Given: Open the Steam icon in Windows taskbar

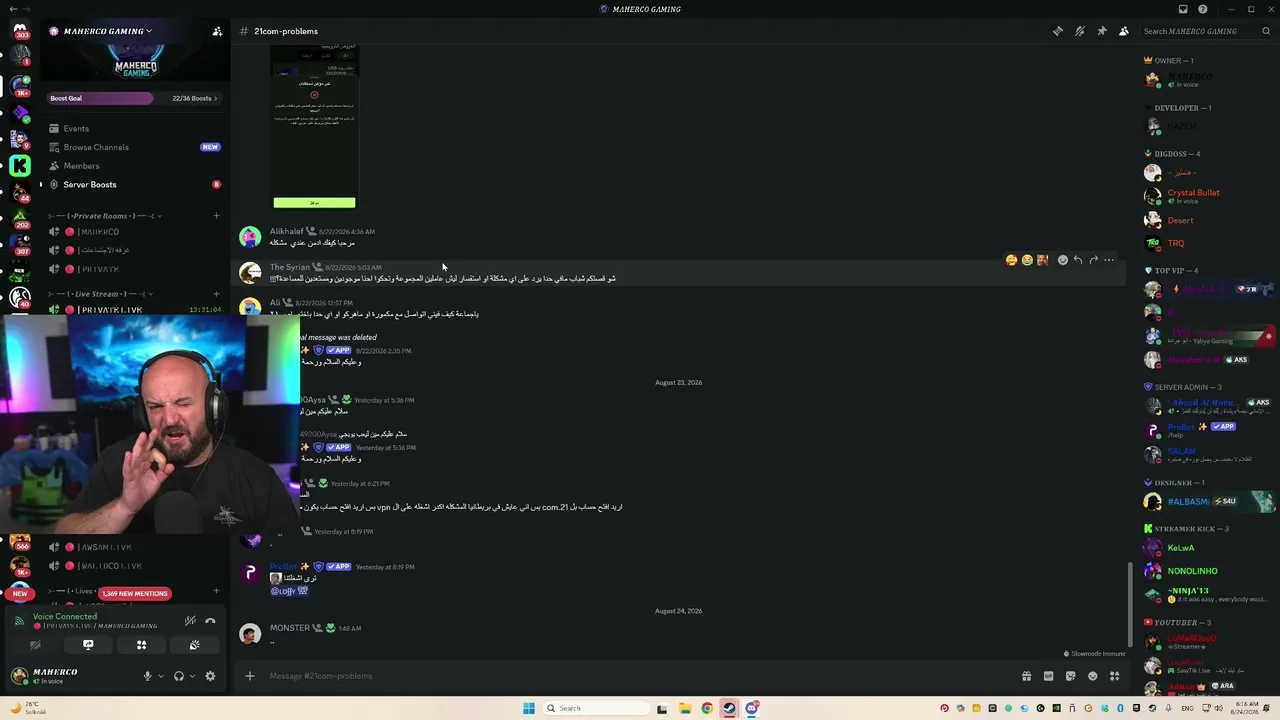Looking at the screenshot, I should [729, 708].
